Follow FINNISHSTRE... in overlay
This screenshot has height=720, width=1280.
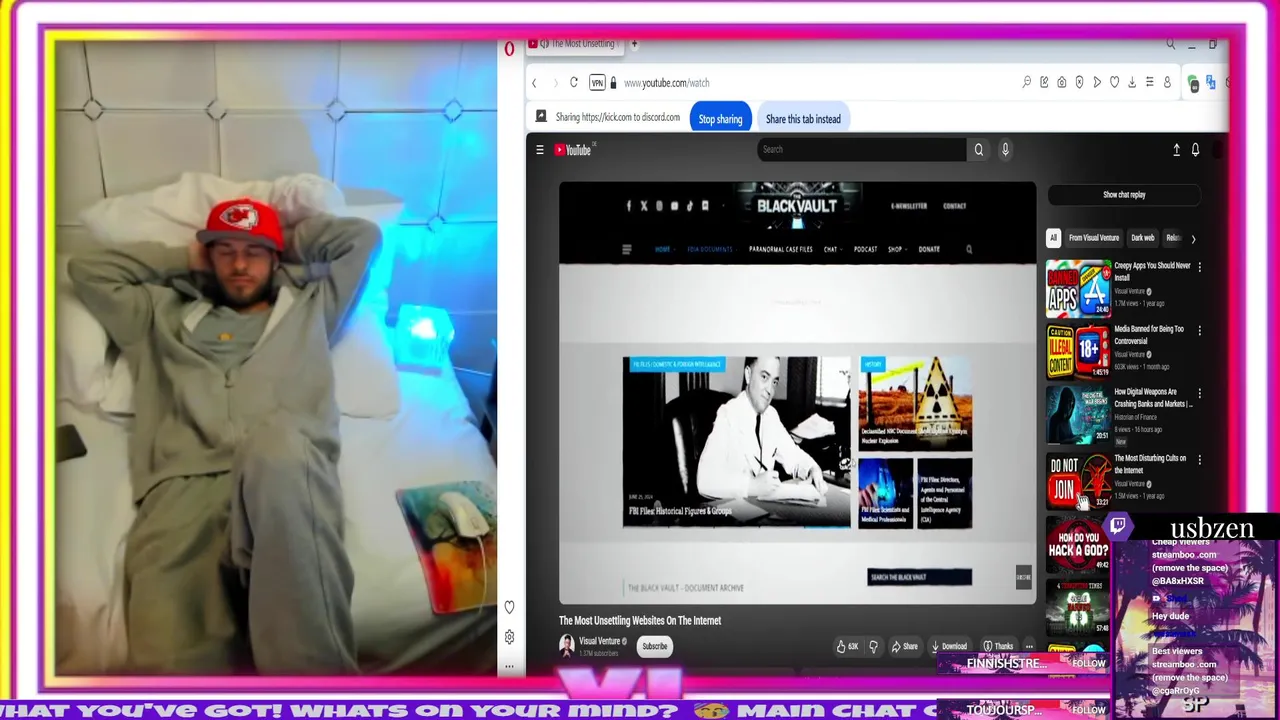[1088, 664]
